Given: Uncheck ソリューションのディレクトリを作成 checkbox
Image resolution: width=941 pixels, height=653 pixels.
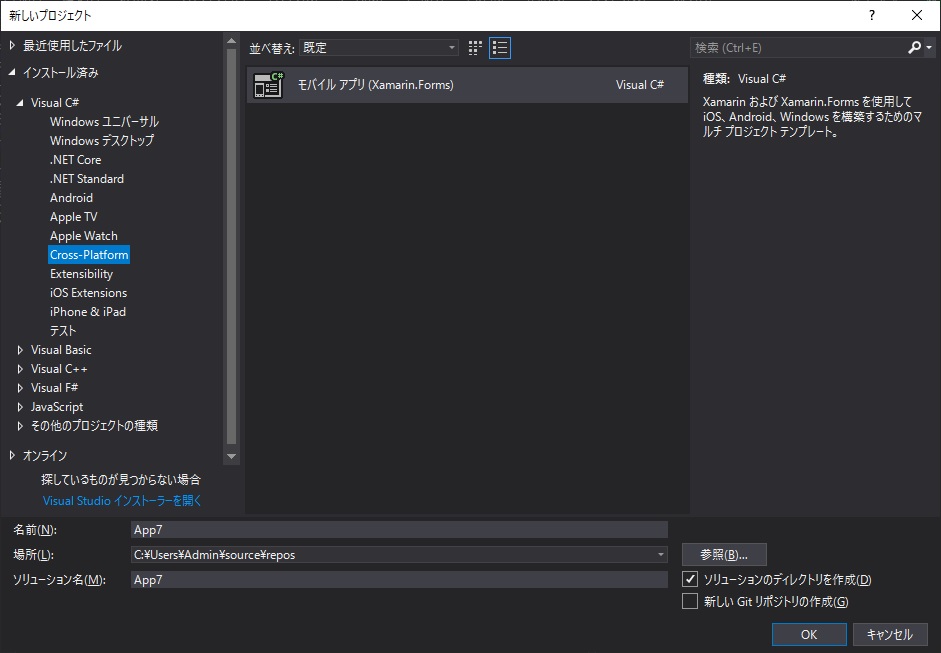Looking at the screenshot, I should tap(691, 580).
